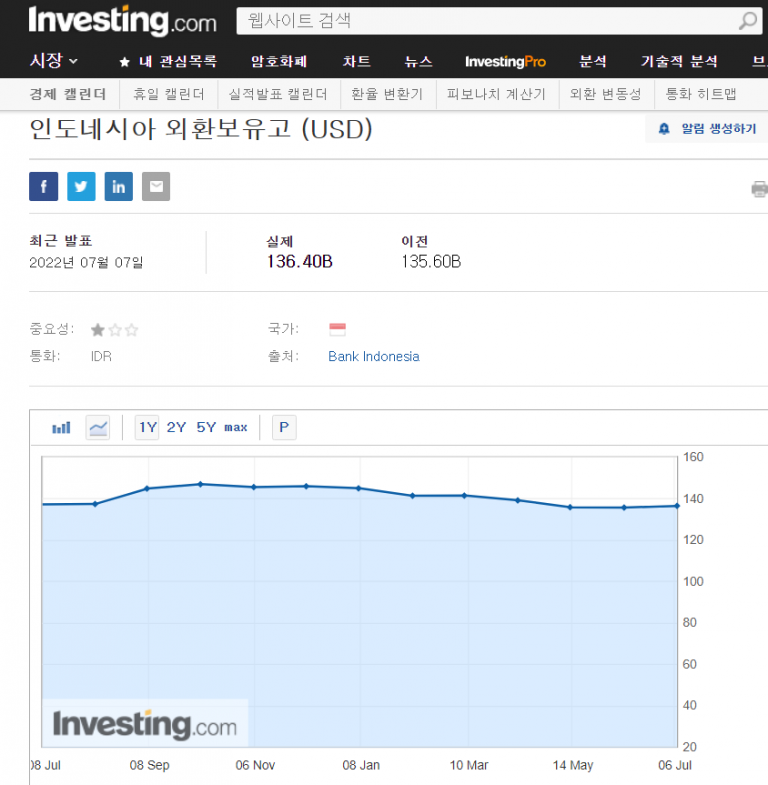Open the 암호화폐 menu
Image resolution: width=768 pixels, height=785 pixels.
pyautogui.click(x=279, y=61)
